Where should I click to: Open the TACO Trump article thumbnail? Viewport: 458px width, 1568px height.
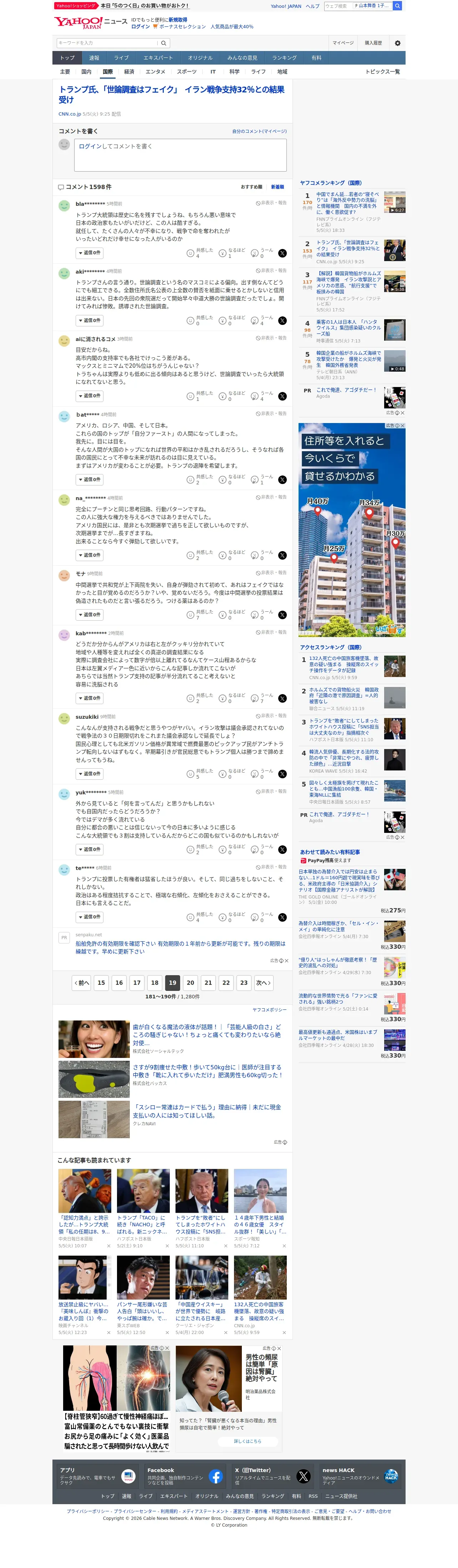(x=143, y=1191)
